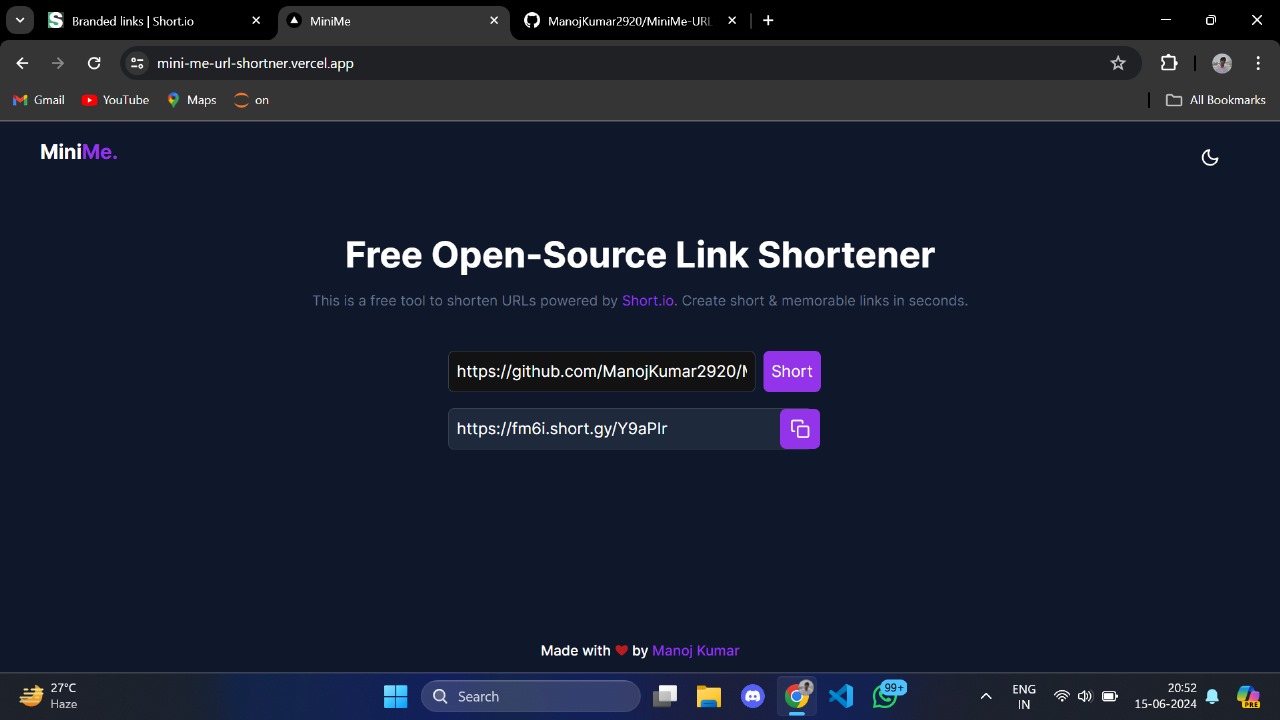Screen dimensions: 1280x720
Task: Open the Copilot icon in the taskbar
Action: point(1248,697)
